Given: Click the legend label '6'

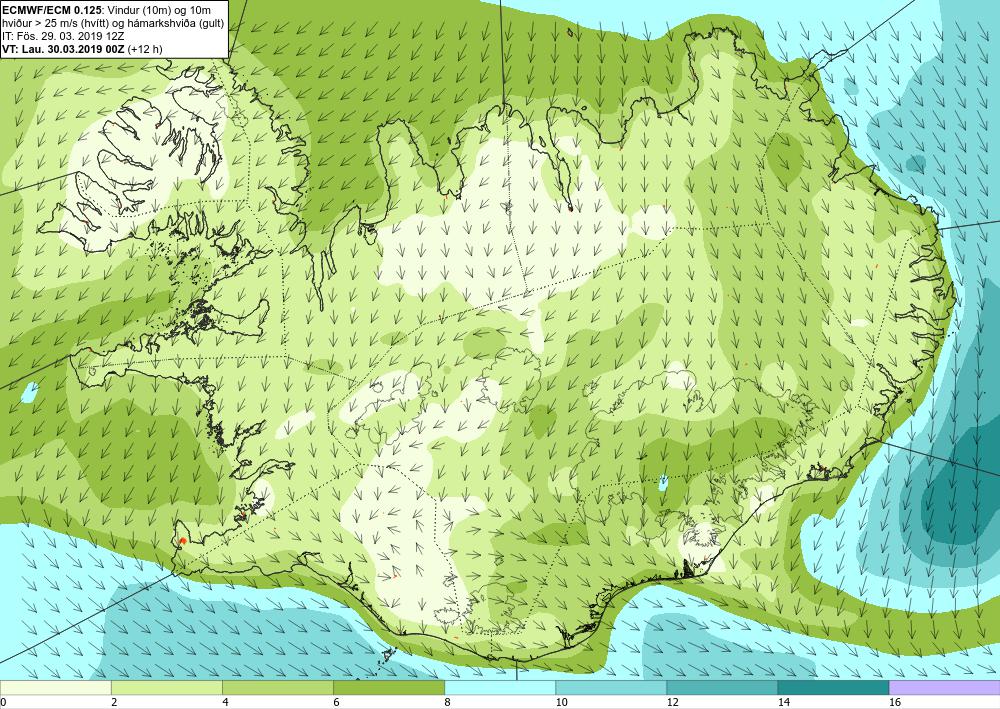Looking at the screenshot, I should pyautogui.click(x=336, y=702).
